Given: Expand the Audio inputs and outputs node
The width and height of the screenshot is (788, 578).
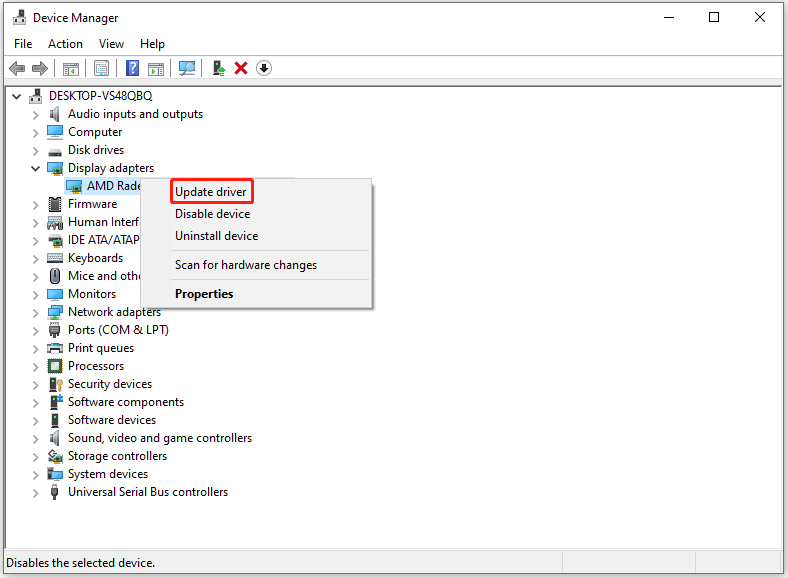Looking at the screenshot, I should [36, 114].
